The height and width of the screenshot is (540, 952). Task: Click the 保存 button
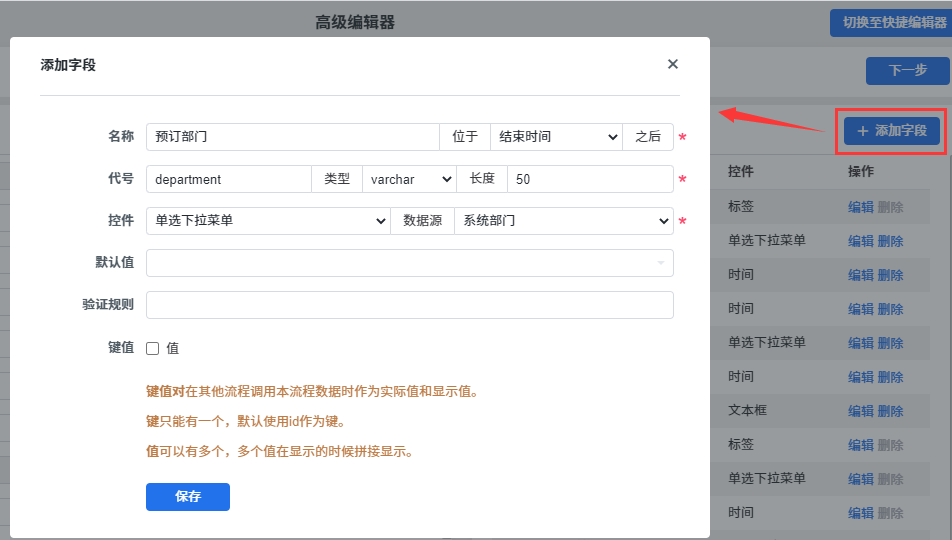[x=188, y=497]
